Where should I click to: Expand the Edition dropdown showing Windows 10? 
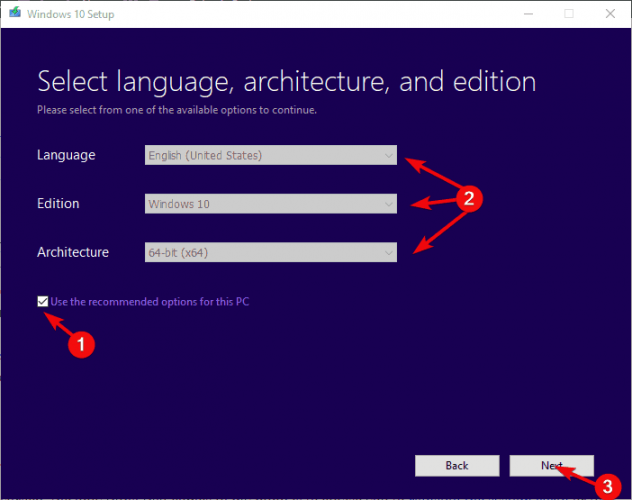270,204
